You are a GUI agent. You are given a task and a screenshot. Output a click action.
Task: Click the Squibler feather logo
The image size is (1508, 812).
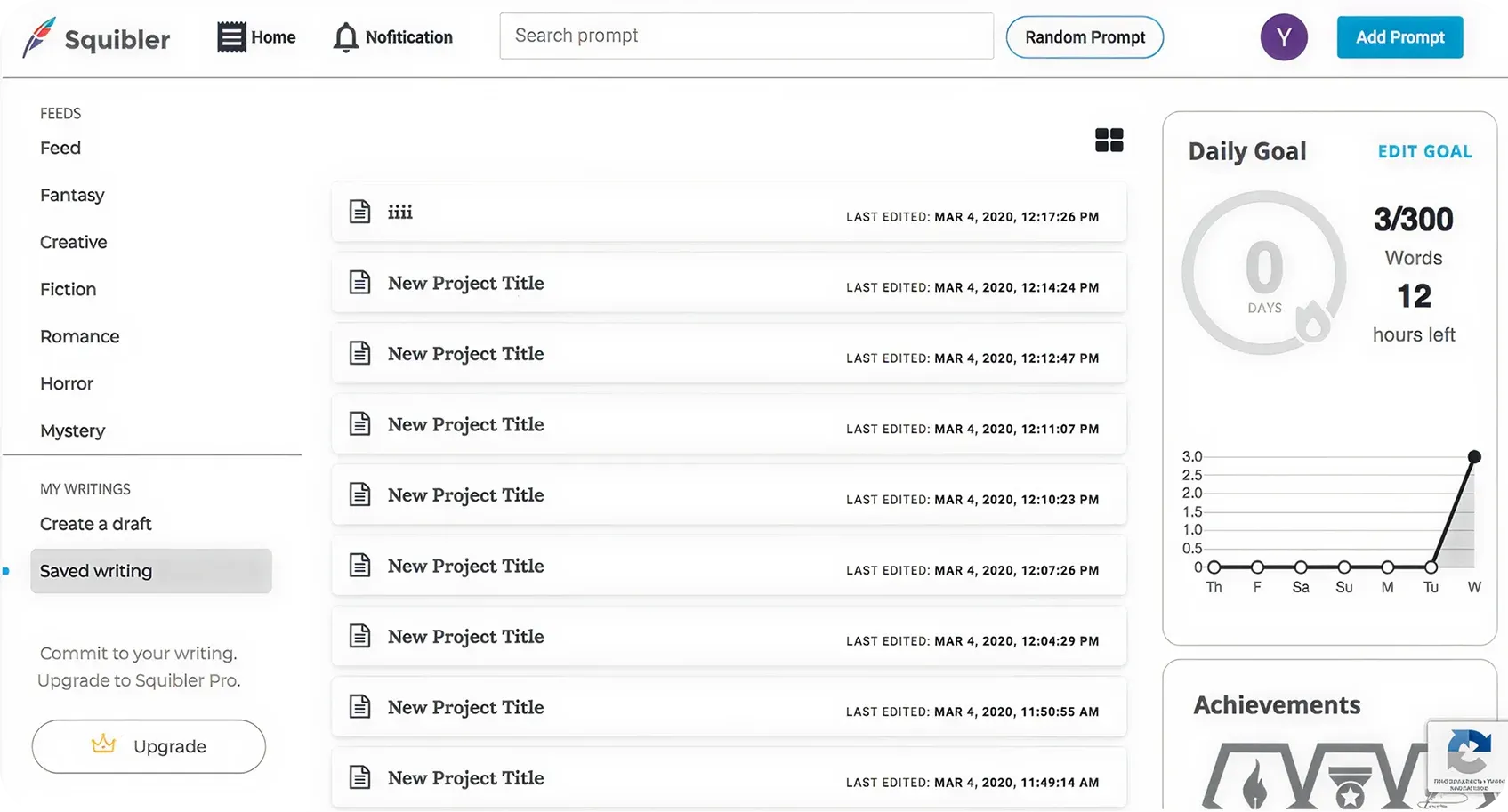tap(38, 37)
